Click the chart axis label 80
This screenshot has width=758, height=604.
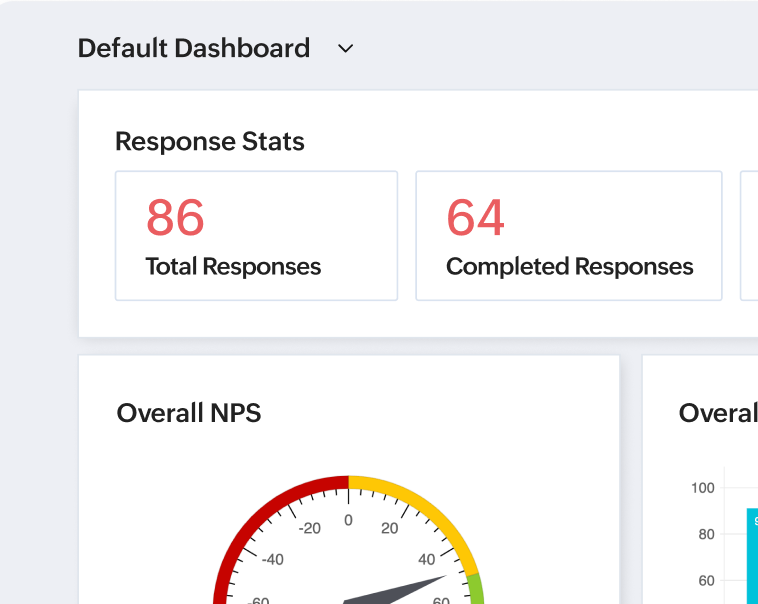click(x=706, y=534)
